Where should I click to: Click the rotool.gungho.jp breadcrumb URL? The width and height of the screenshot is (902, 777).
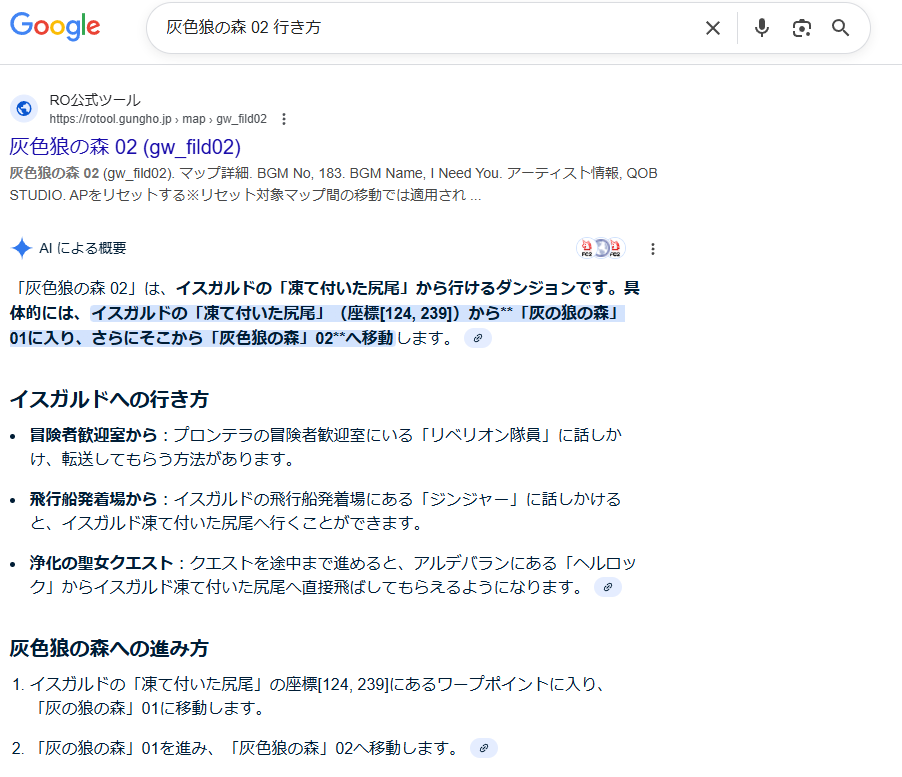tap(158, 119)
